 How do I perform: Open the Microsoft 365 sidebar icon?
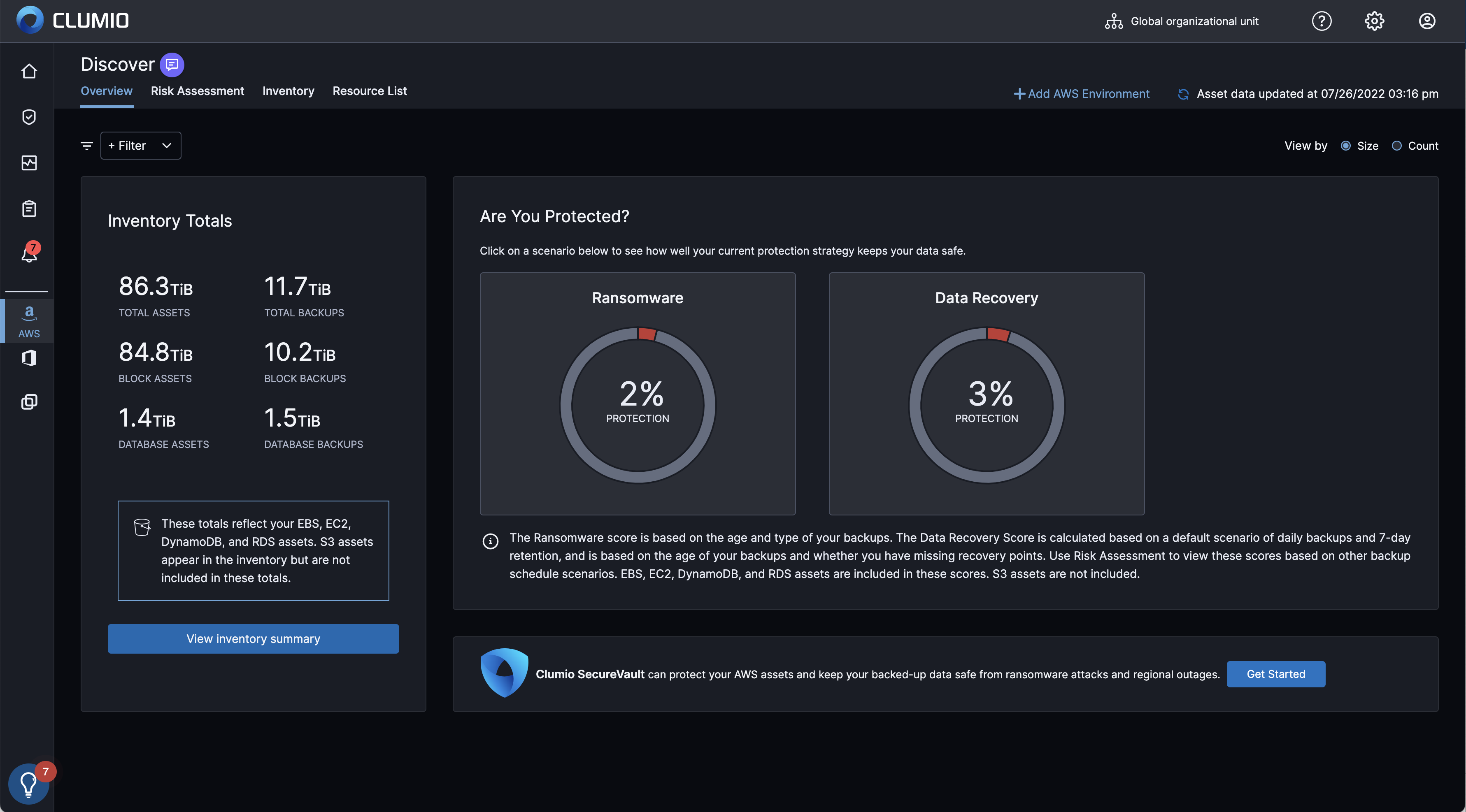(x=29, y=358)
